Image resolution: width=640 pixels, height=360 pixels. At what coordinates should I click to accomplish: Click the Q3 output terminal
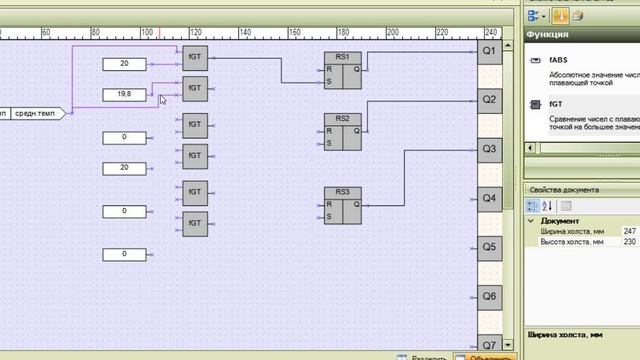coord(489,150)
